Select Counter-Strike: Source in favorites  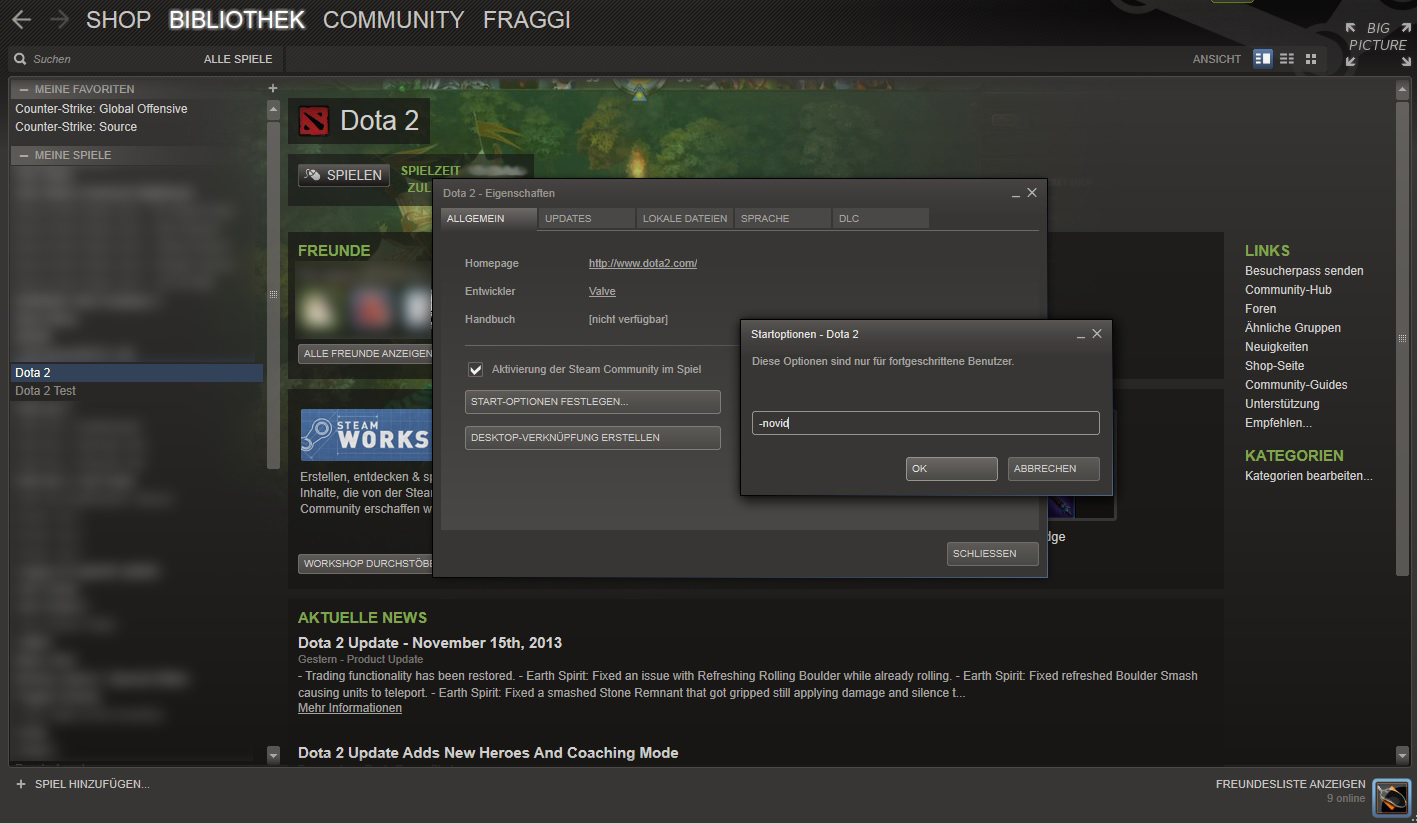tap(137, 127)
